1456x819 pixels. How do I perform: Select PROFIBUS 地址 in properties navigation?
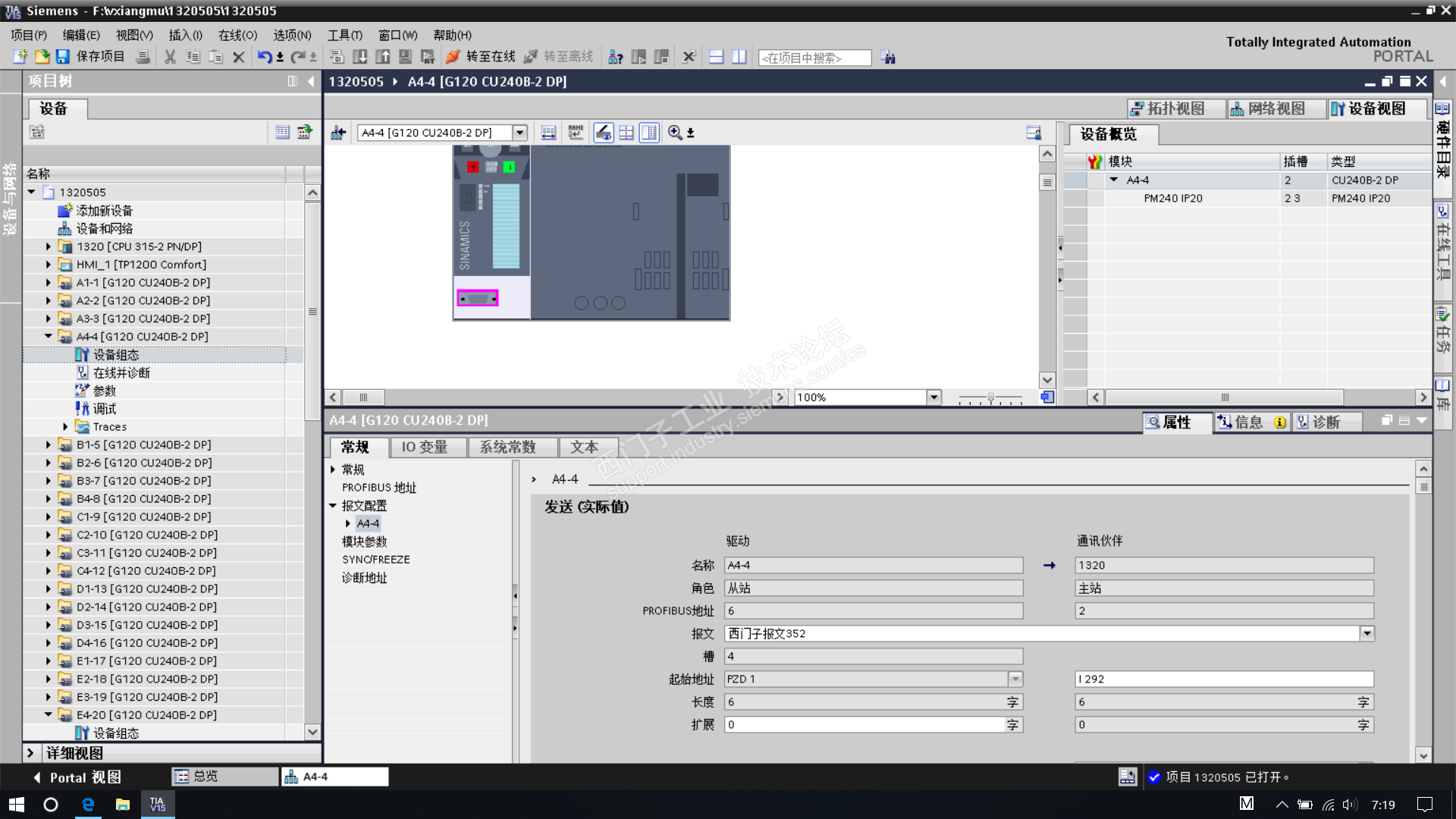(x=378, y=488)
